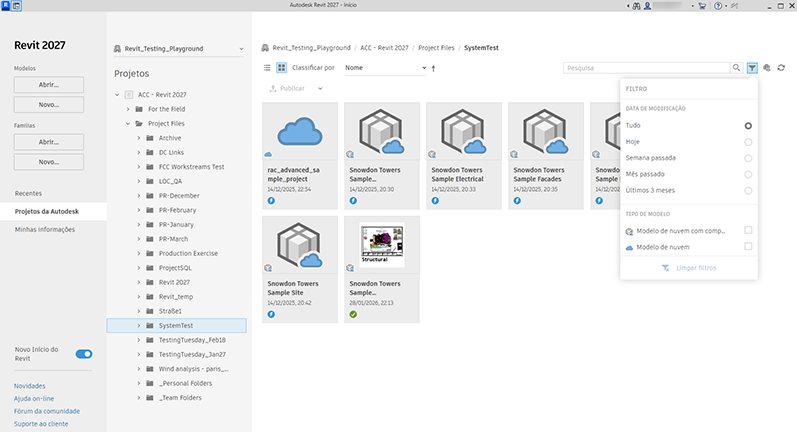Expand the For the Field folder

pyautogui.click(x=128, y=109)
